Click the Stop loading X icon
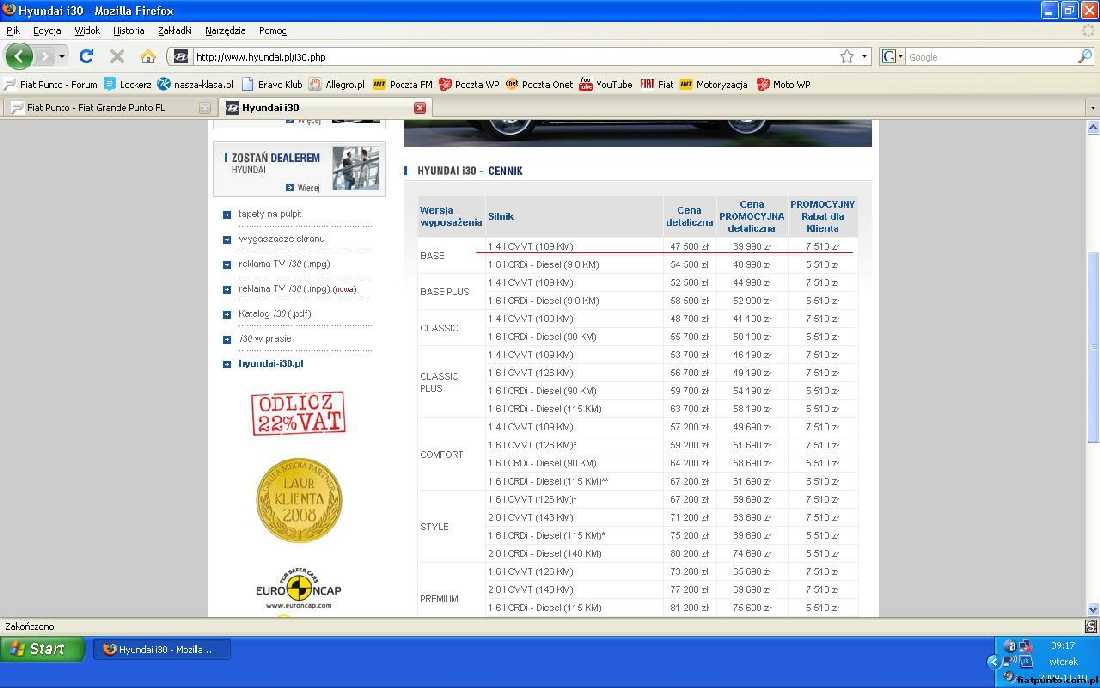 117,56
